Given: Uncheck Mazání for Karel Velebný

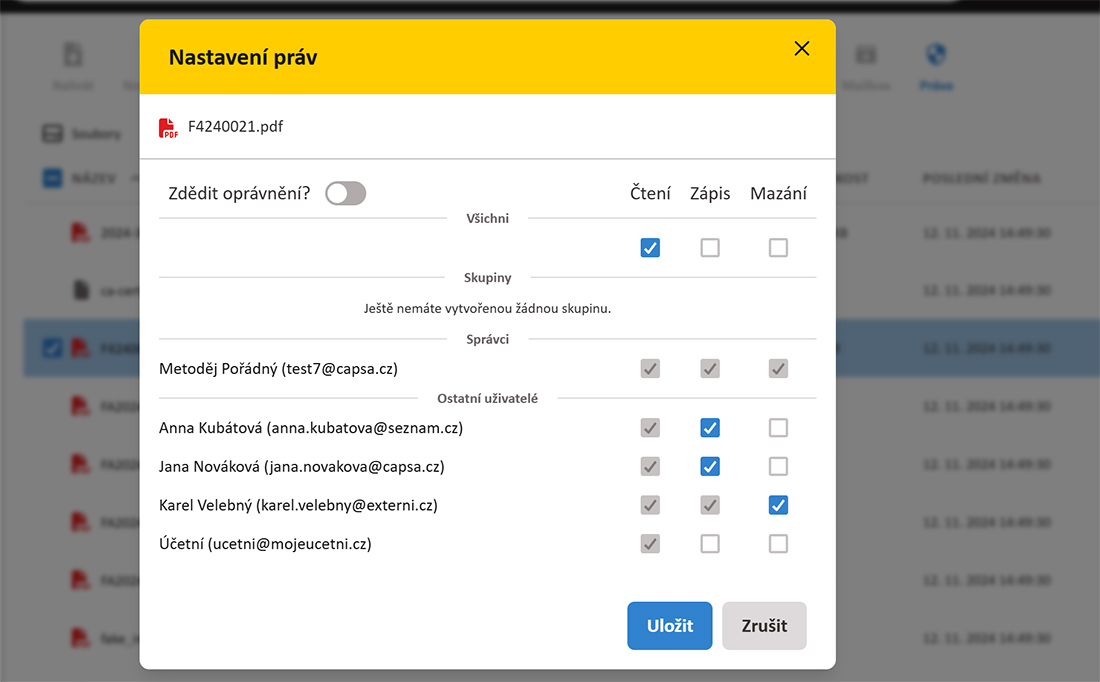Looking at the screenshot, I should (x=778, y=505).
